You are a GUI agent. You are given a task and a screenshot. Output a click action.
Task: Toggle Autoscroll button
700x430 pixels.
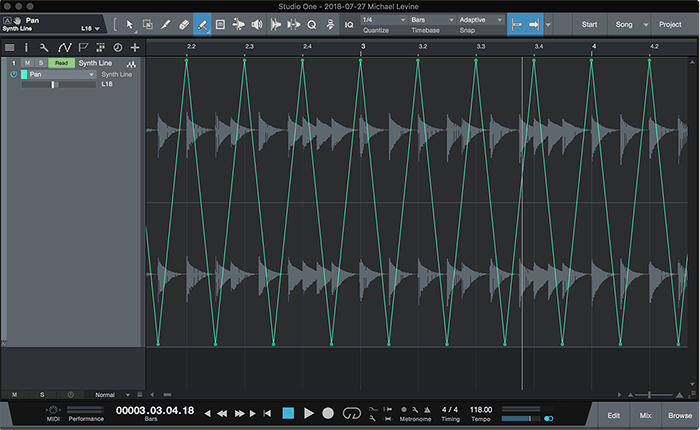tap(534, 25)
